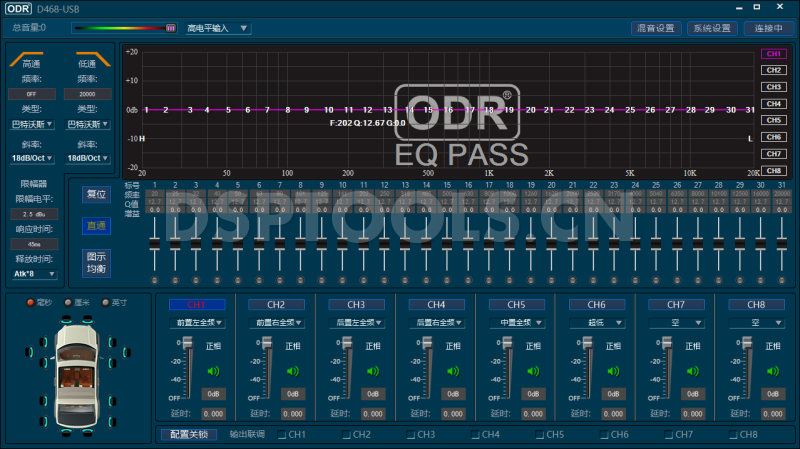
Task: Mute CH6 with its green speaker icon
Action: [613, 371]
